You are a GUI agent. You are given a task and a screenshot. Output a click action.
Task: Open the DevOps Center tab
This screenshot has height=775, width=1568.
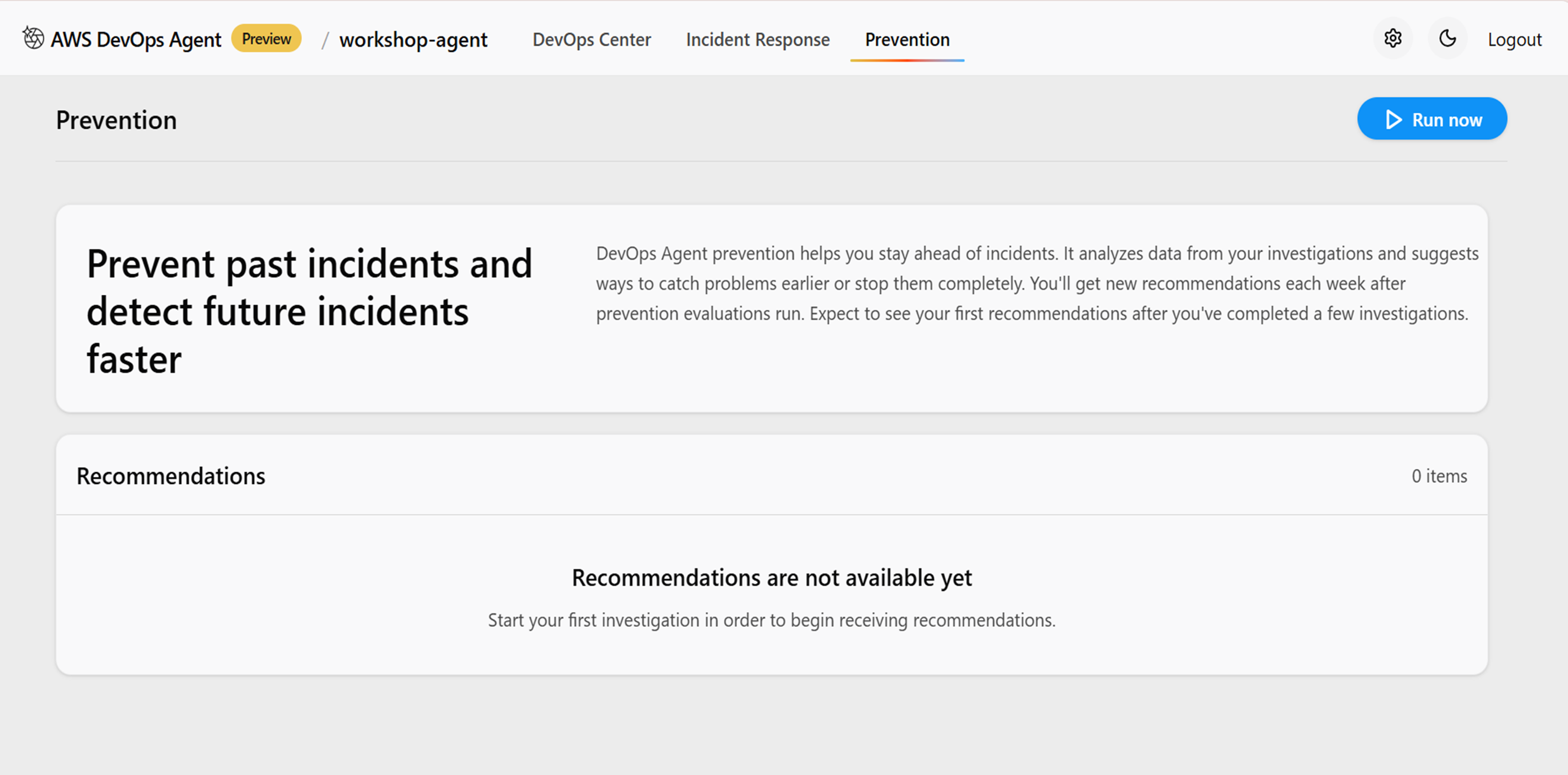[x=591, y=39]
